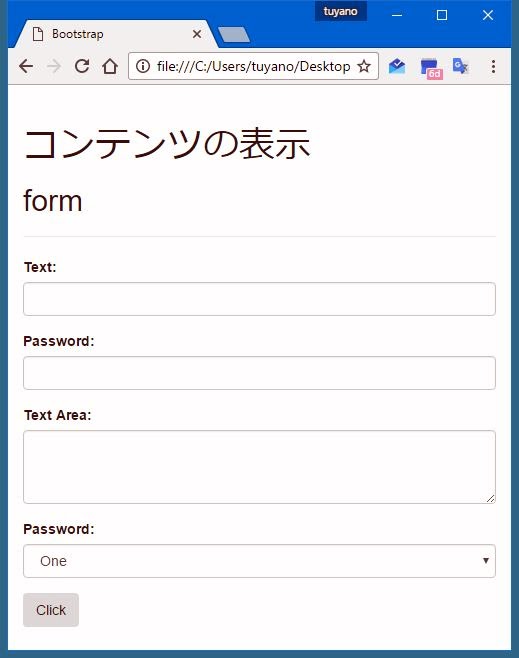519x658 pixels.
Task: Open the Google Translate extension icon
Action: coord(460,66)
